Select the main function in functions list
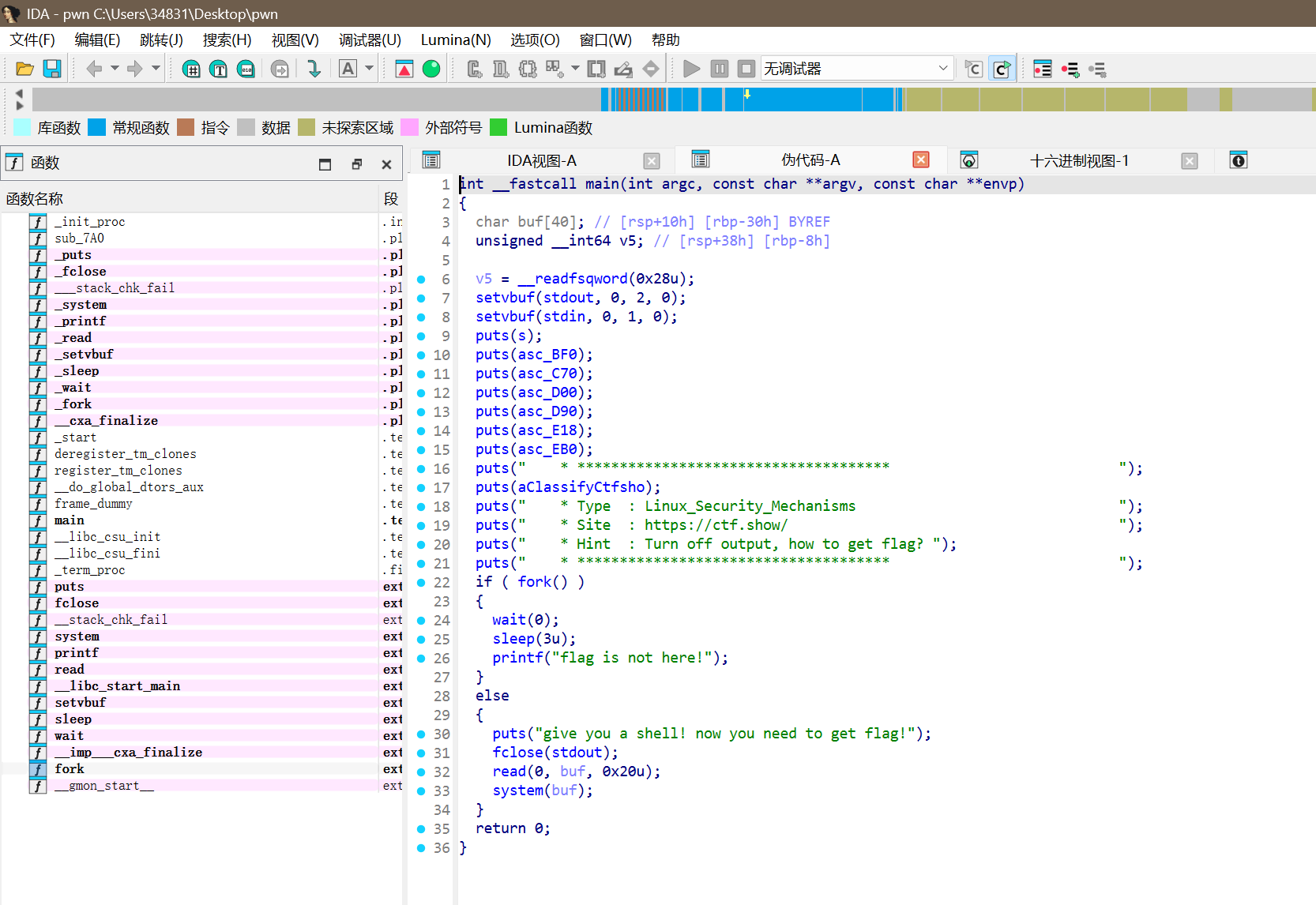1316x905 pixels. pos(70,520)
